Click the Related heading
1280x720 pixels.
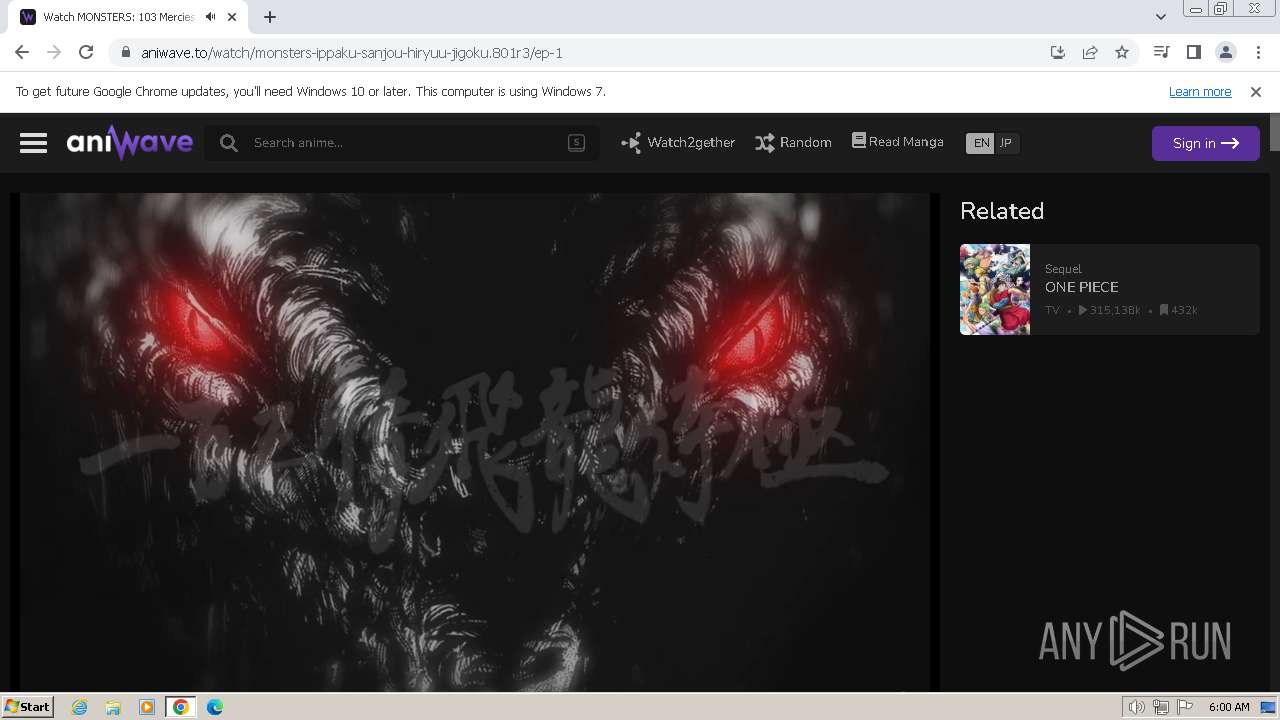click(1002, 211)
